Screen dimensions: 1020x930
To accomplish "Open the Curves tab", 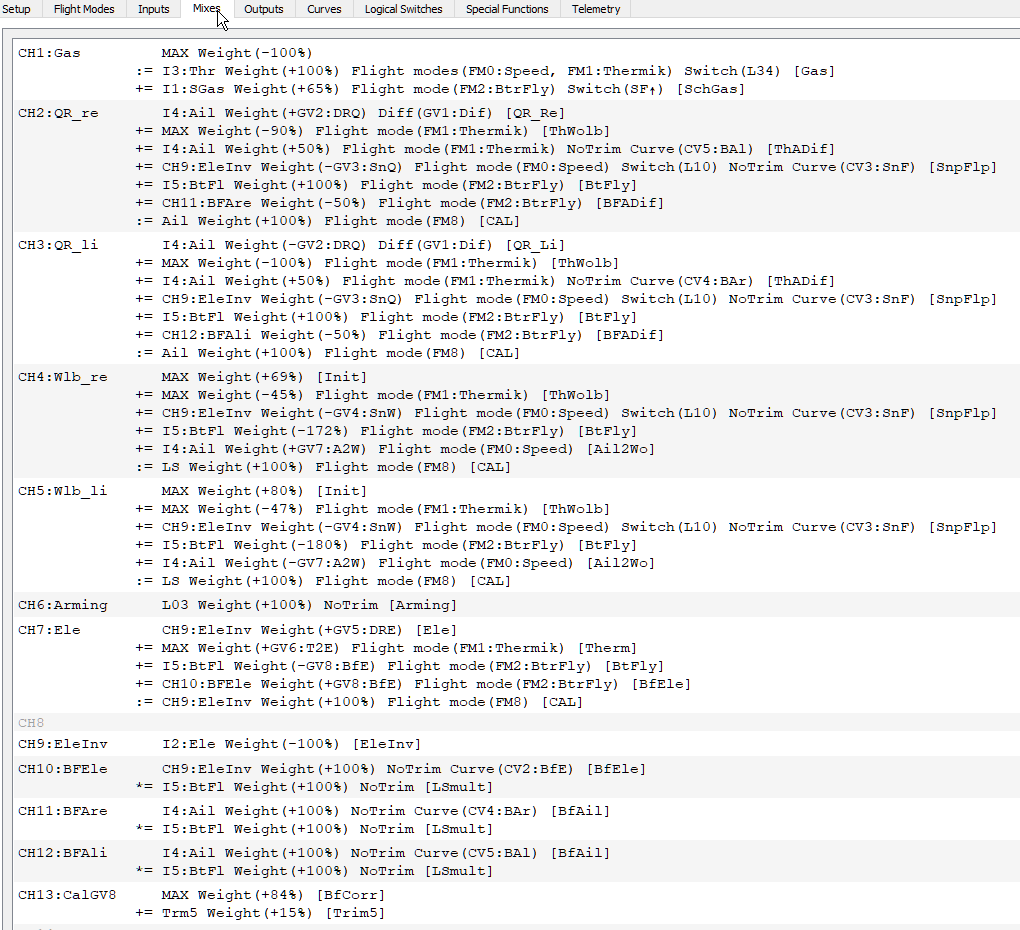I will pos(324,9).
